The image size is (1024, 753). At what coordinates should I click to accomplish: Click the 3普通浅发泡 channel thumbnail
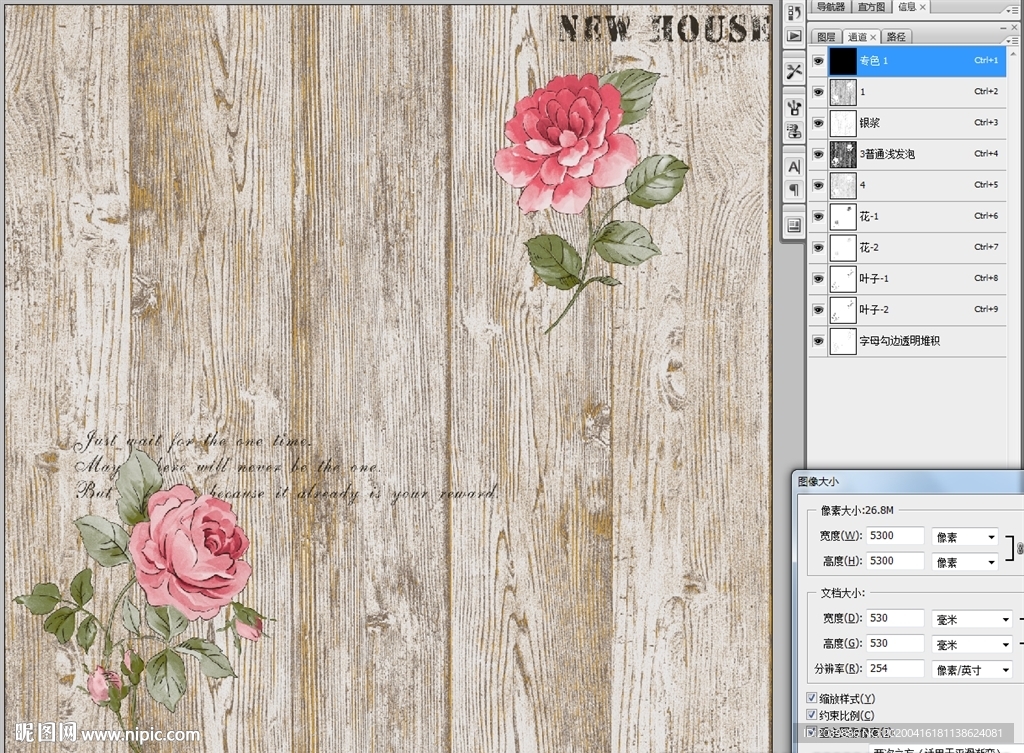click(843, 154)
